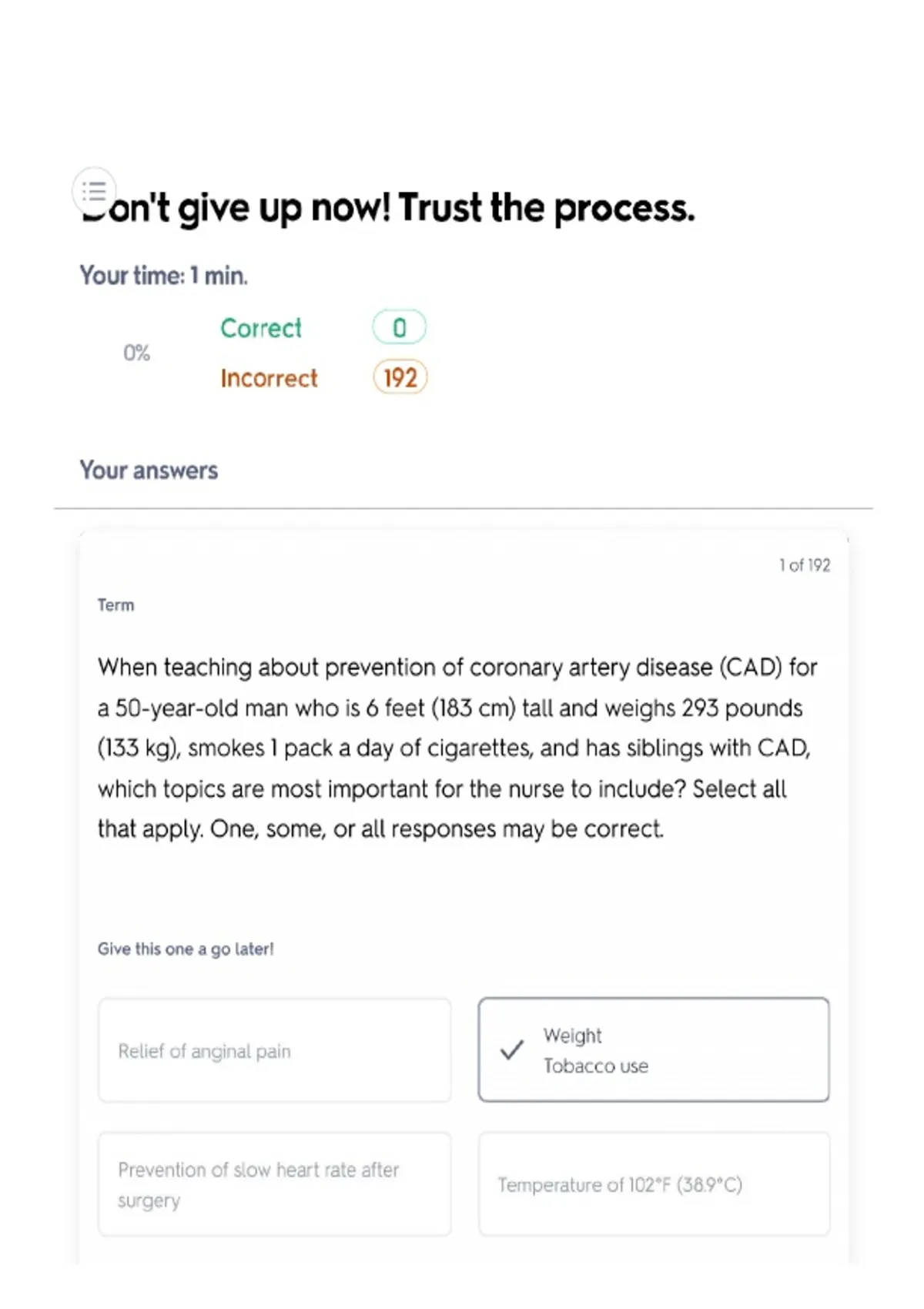Screen dimensions: 924x1309
Task: Click the Incorrect label
Action: [x=269, y=378]
